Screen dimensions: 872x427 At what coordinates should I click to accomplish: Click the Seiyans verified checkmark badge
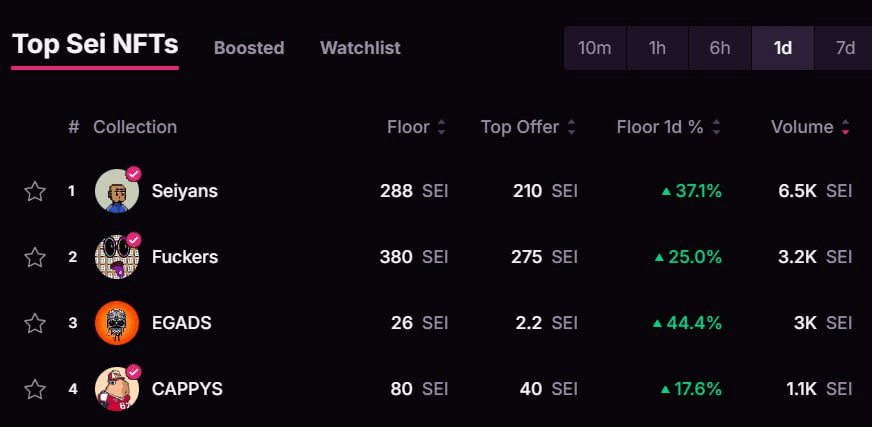click(133, 173)
